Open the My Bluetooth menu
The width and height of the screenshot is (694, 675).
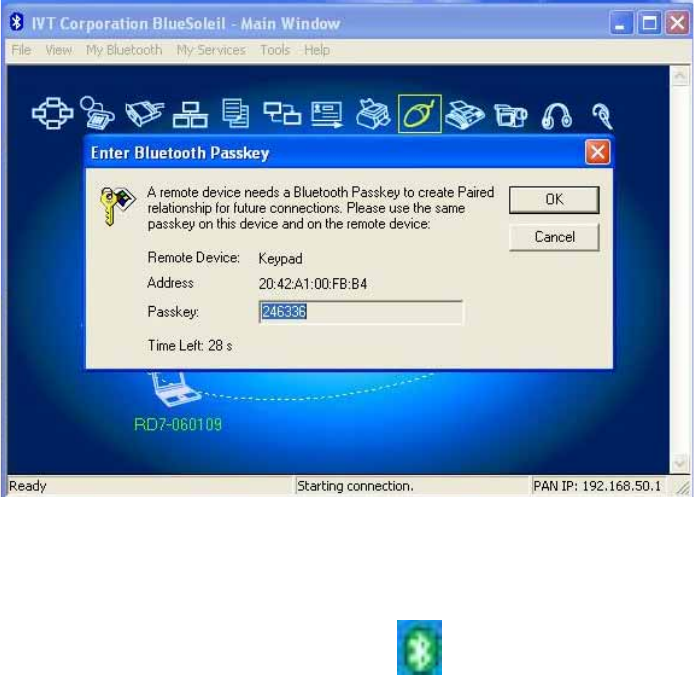pos(124,50)
